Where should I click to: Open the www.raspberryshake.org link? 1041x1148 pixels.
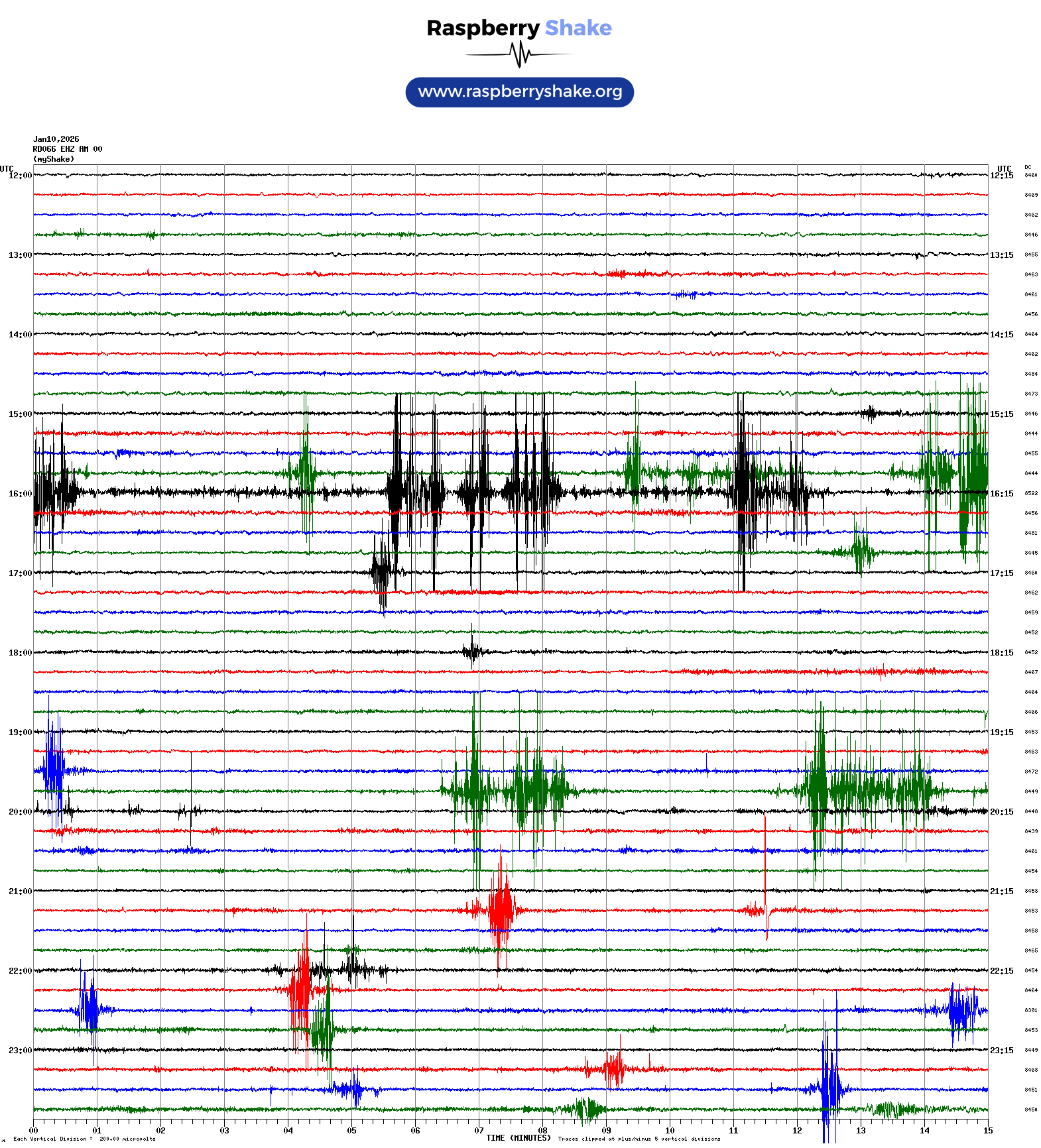tap(520, 91)
